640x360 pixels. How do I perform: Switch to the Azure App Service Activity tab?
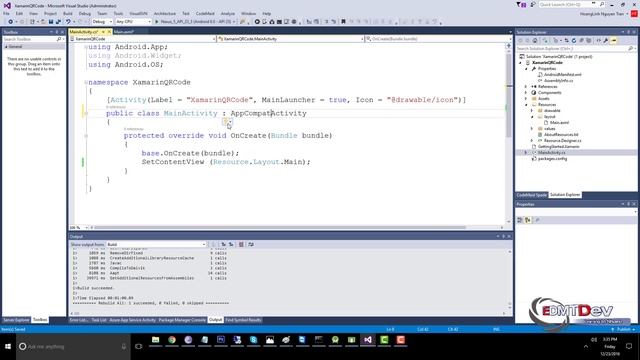133,320
